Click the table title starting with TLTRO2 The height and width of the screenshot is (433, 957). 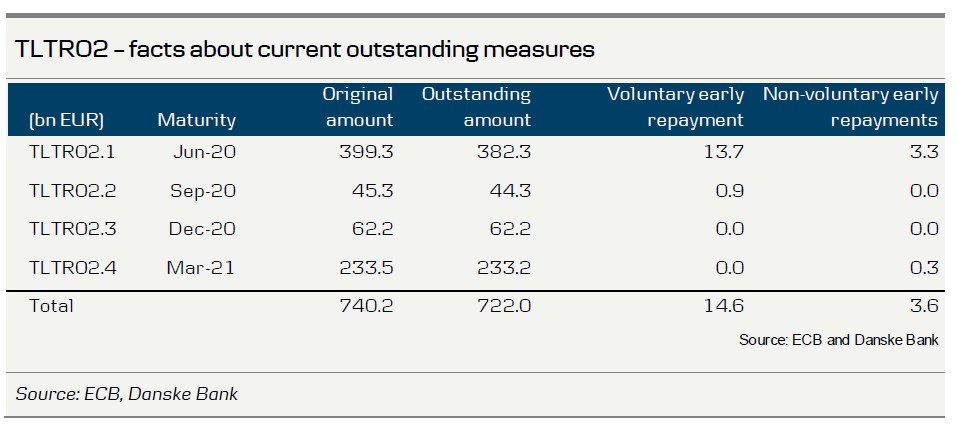click(305, 49)
